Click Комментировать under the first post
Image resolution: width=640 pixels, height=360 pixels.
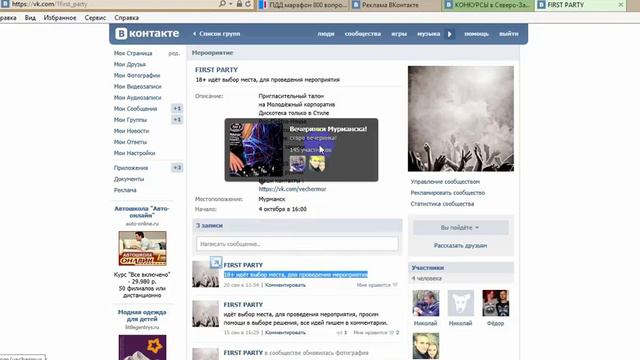285,285
